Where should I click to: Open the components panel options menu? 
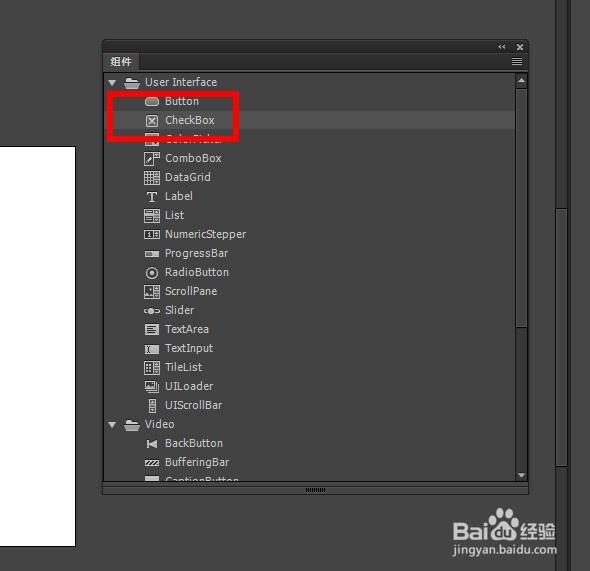tap(517, 61)
